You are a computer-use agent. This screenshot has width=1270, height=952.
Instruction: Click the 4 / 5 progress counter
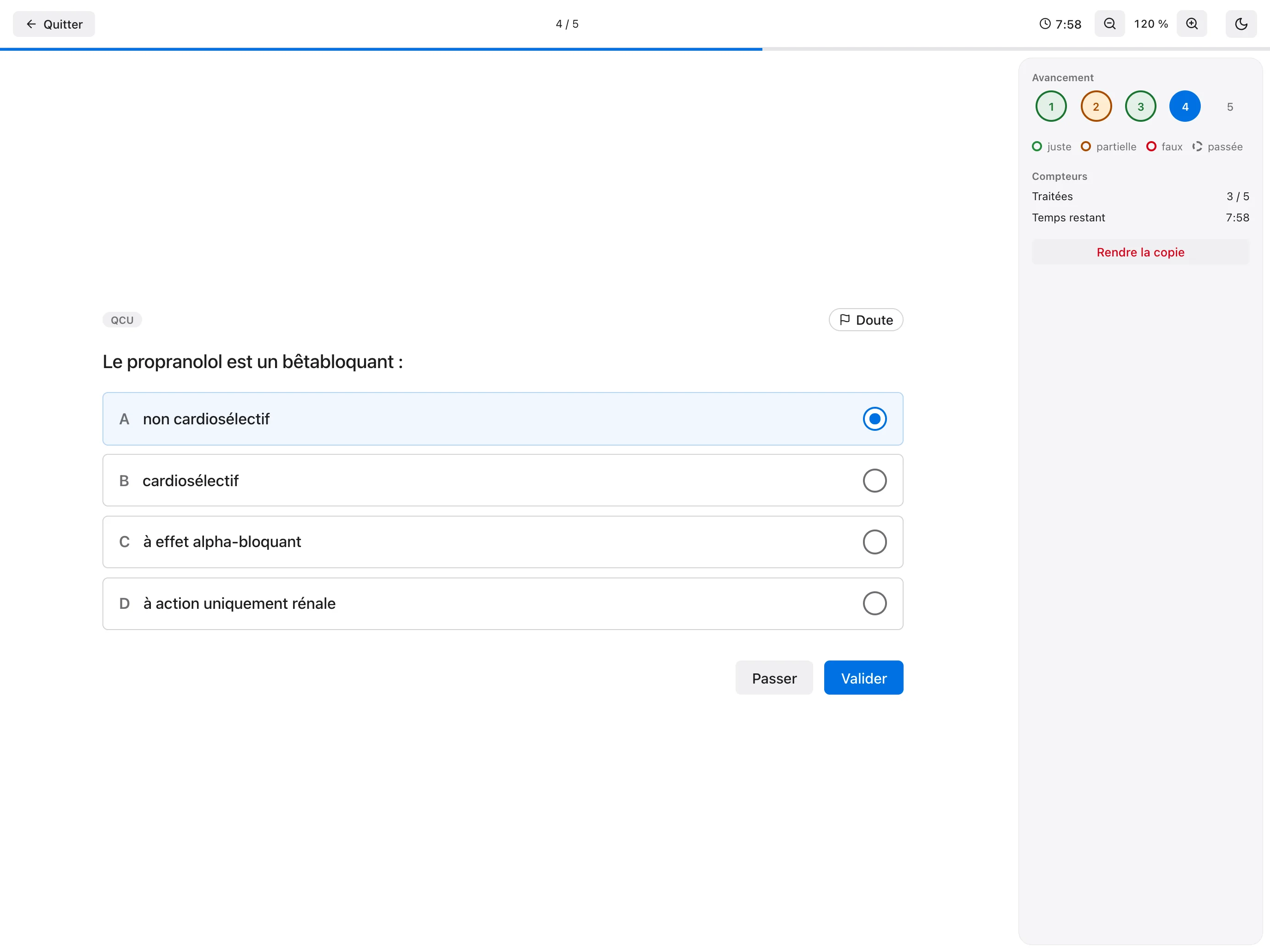click(x=567, y=24)
